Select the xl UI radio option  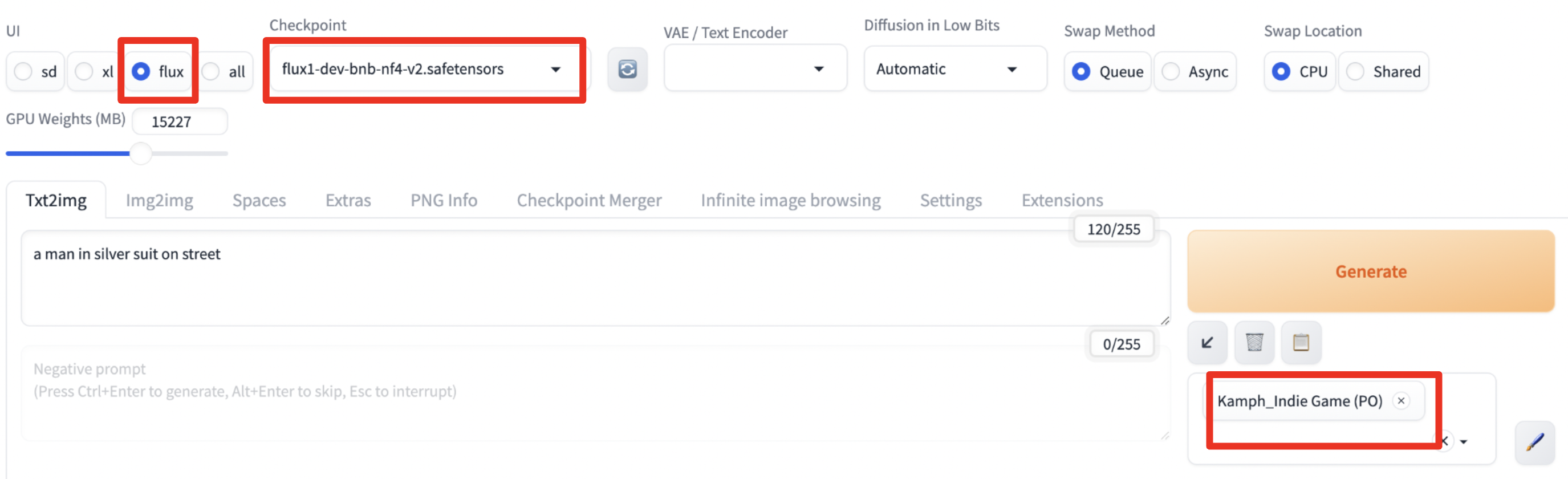click(84, 72)
